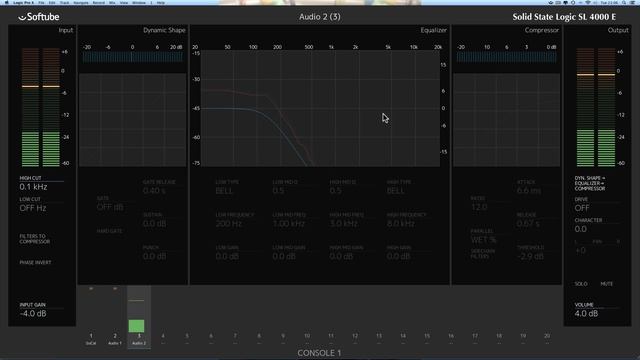Click the Compressor section header

click(x=542, y=30)
